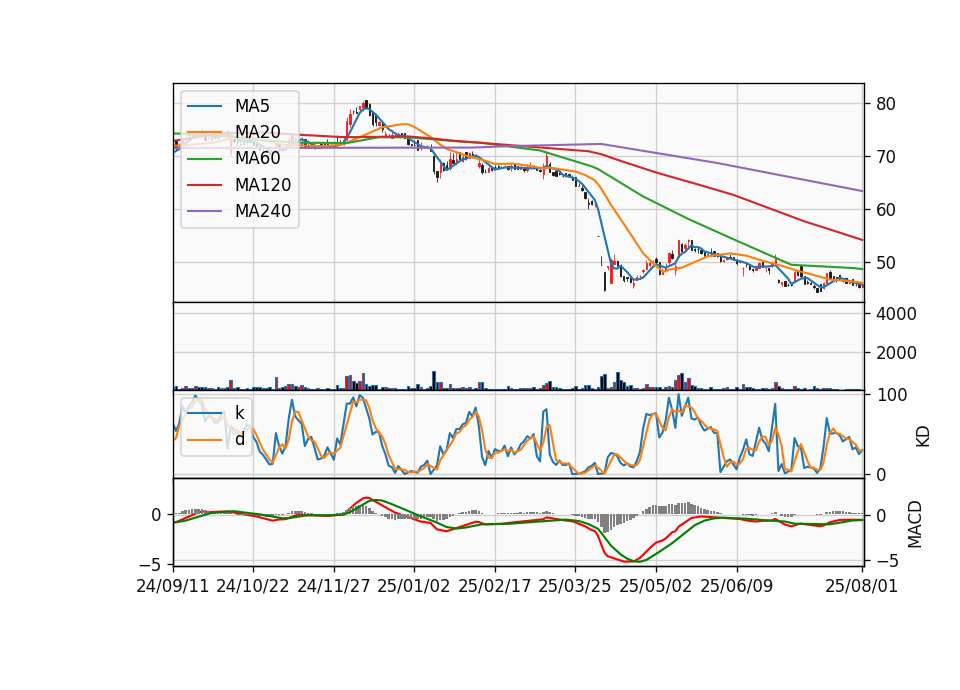Click the KD axis value 100
The image size is (960, 690).
pos(891,395)
